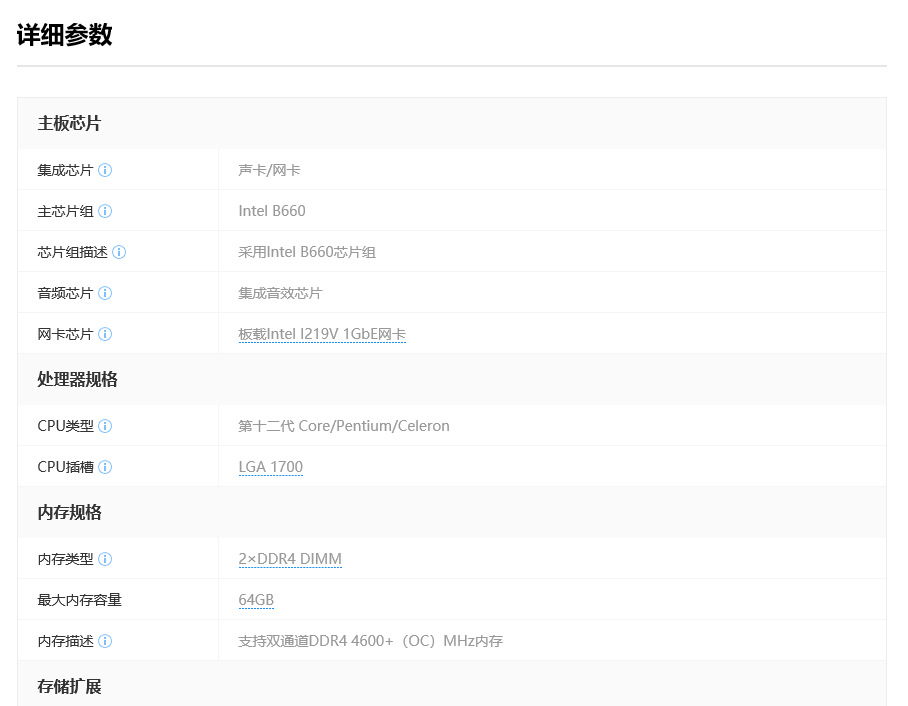Screen dimensions: 908x706
Task: Click the info icon next to CPU类型
Action: point(105,426)
